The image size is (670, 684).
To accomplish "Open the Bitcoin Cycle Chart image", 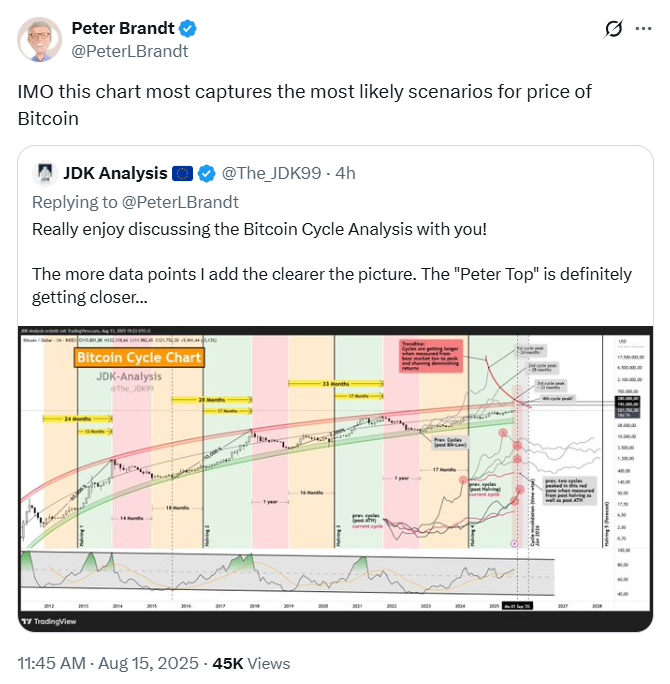I will [x=335, y=479].
